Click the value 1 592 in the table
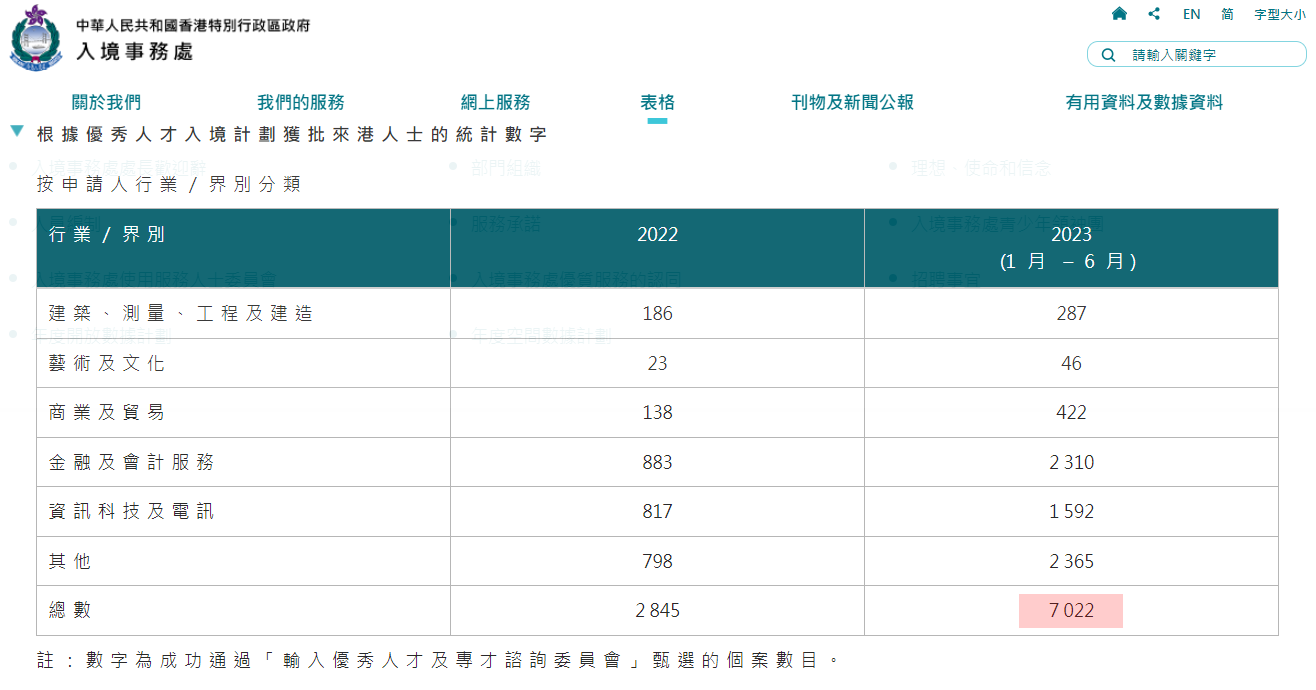1316x690 pixels. [1071, 511]
